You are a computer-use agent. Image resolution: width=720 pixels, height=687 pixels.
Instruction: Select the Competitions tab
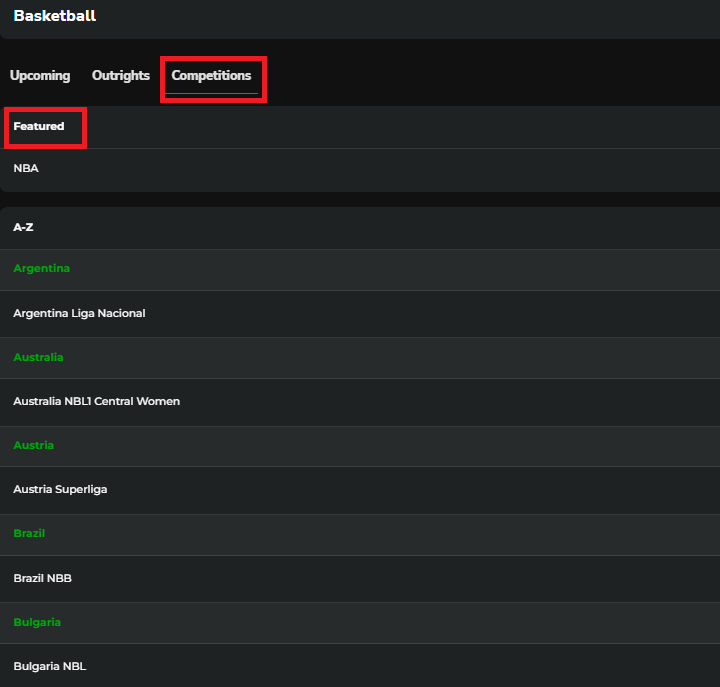coord(211,75)
